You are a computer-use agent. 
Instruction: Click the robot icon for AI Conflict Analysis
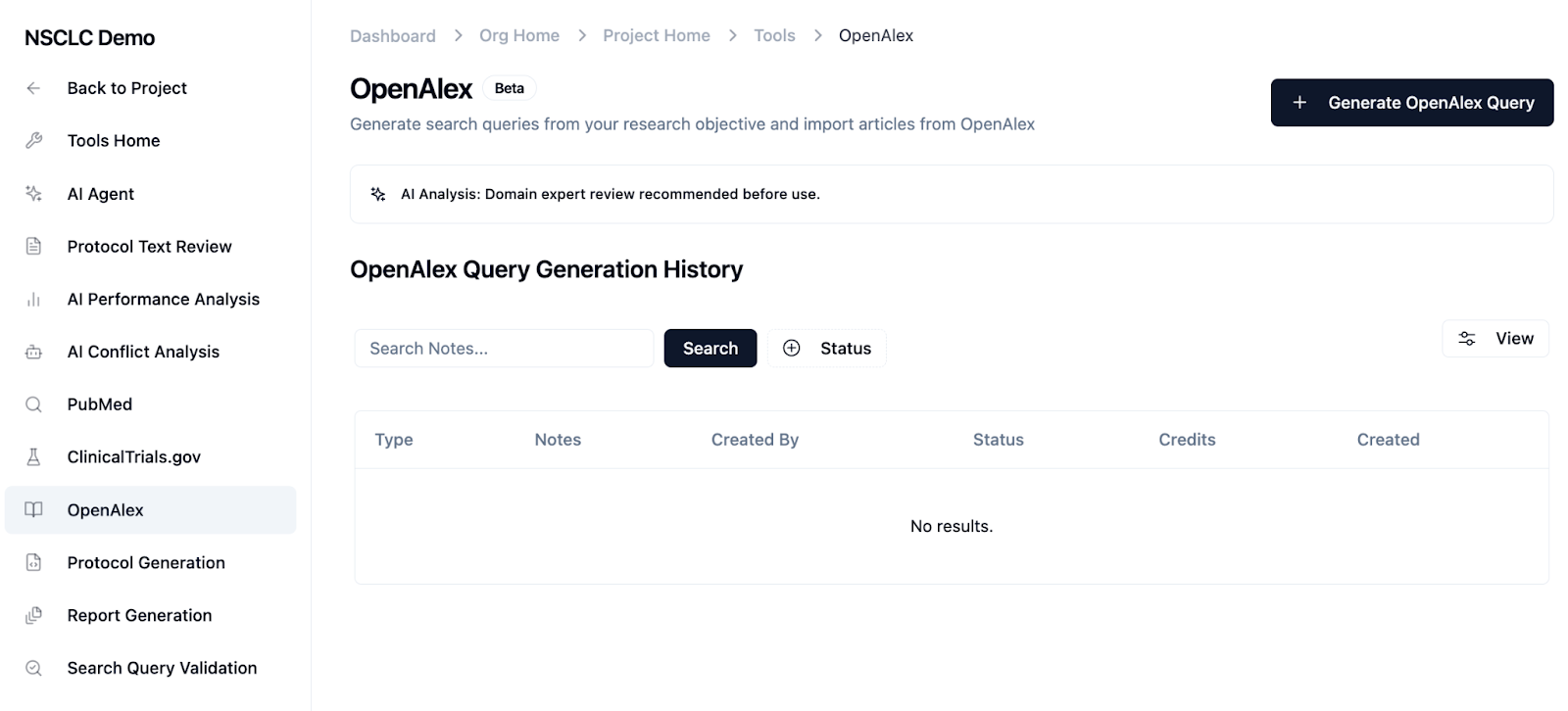point(33,352)
